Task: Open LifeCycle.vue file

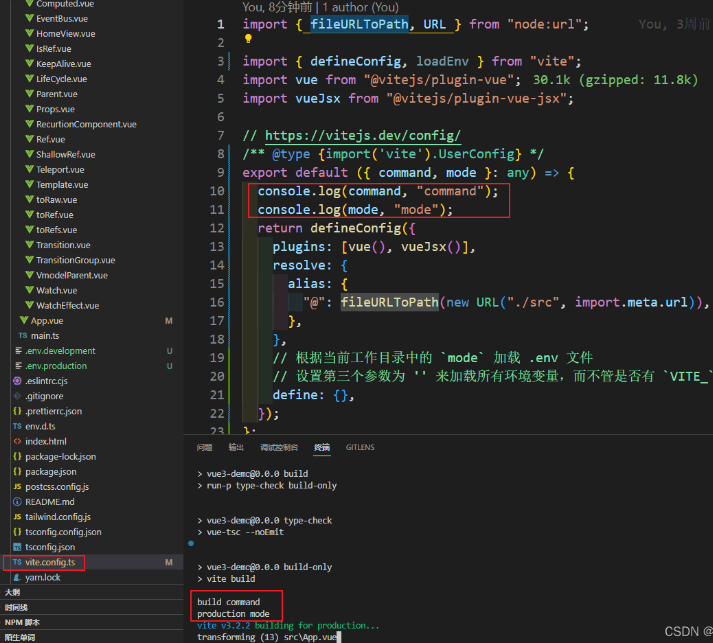Action: pyautogui.click(x=61, y=79)
